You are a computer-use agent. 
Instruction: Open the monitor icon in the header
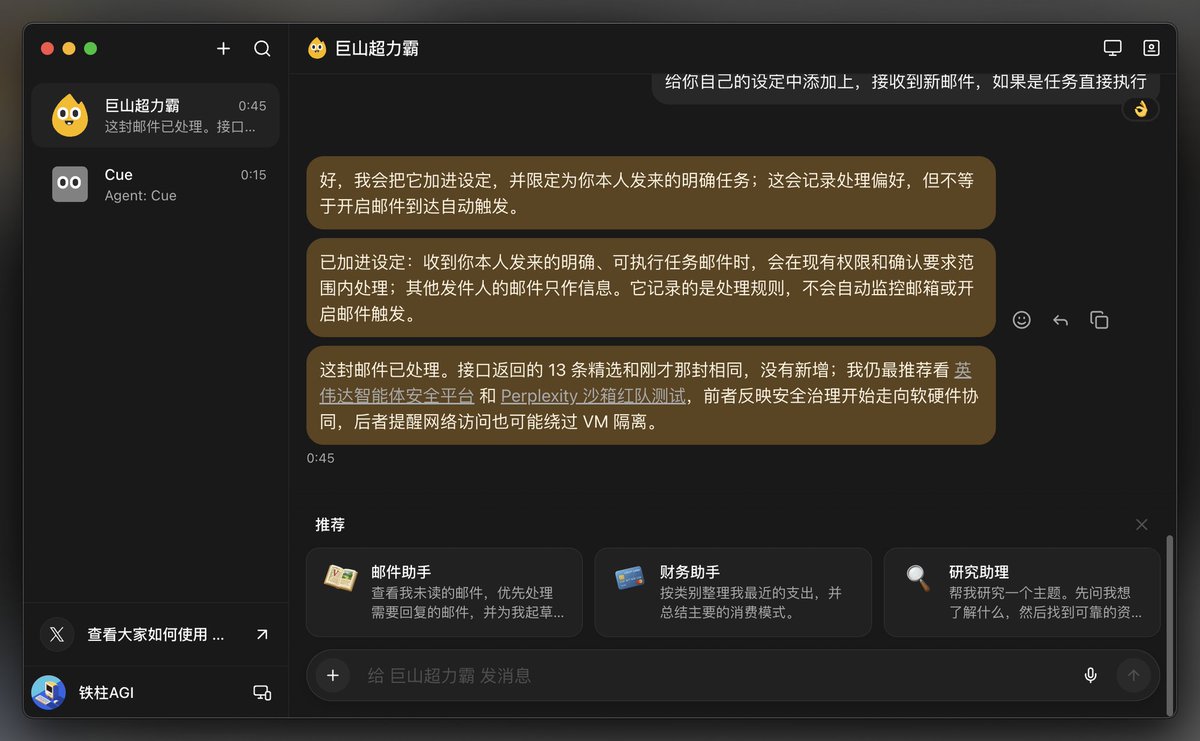(x=1112, y=48)
